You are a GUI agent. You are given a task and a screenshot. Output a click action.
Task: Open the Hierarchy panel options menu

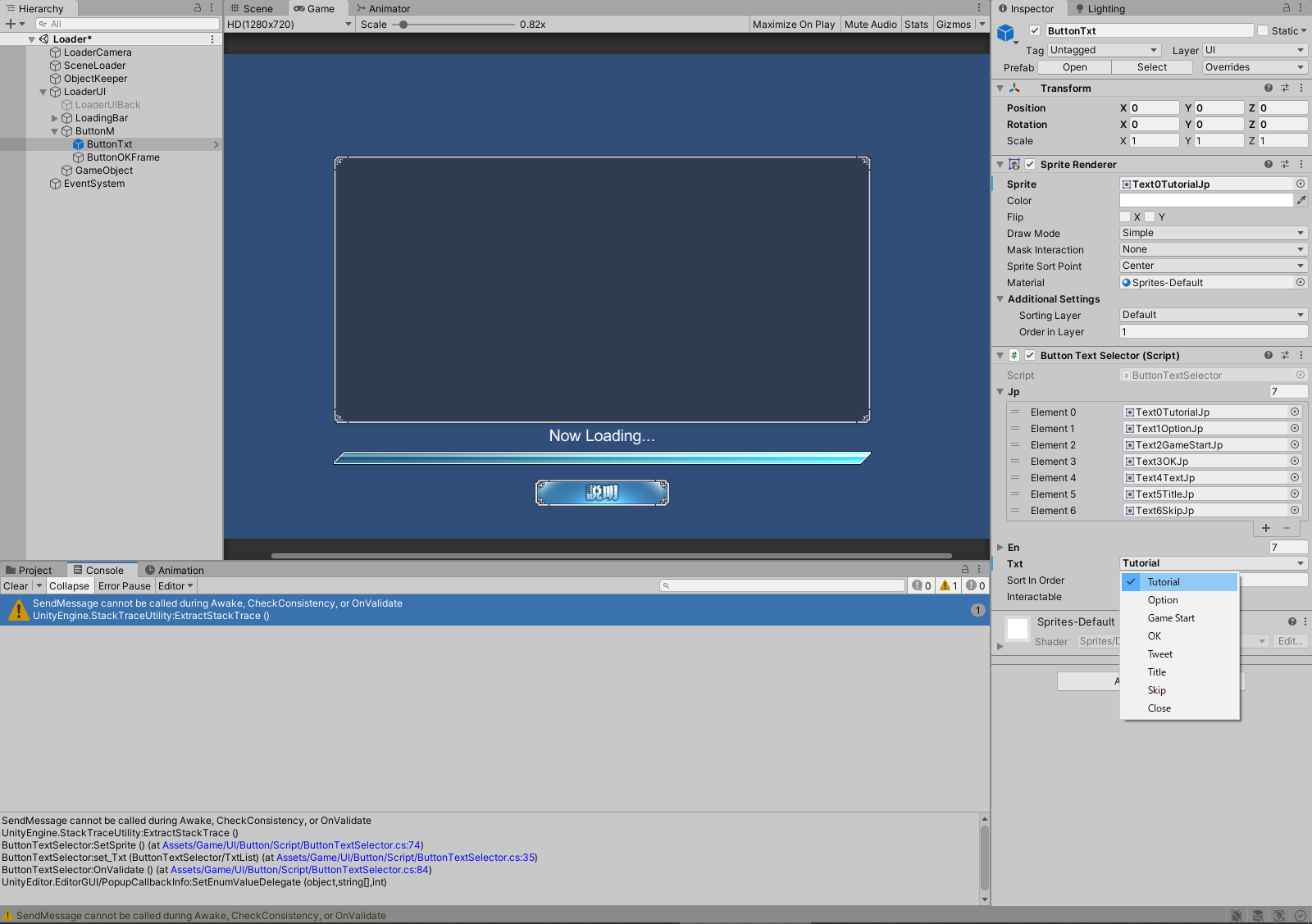212,7
